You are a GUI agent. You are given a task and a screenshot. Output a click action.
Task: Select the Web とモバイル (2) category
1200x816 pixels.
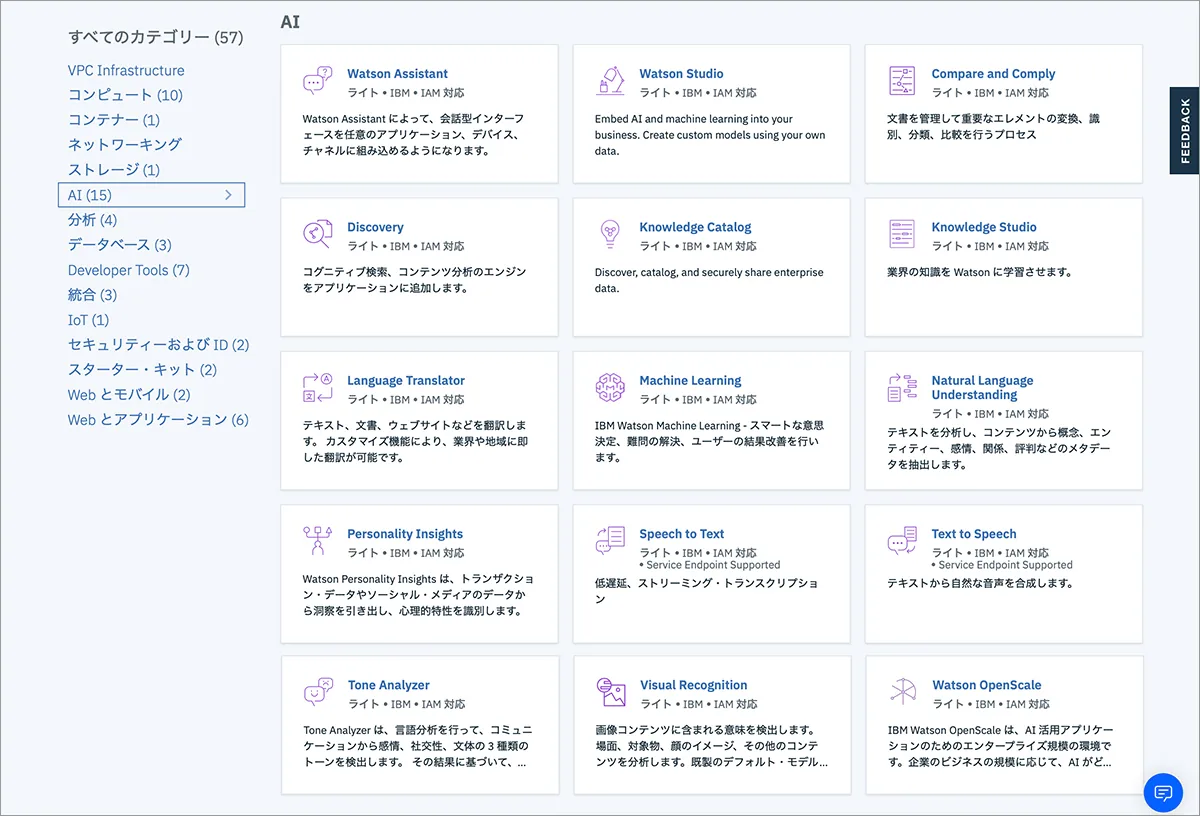coord(129,395)
